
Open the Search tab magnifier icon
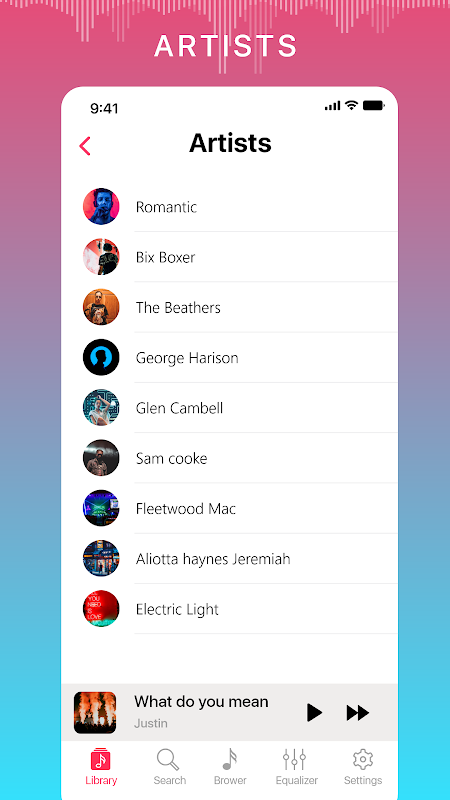coord(168,760)
